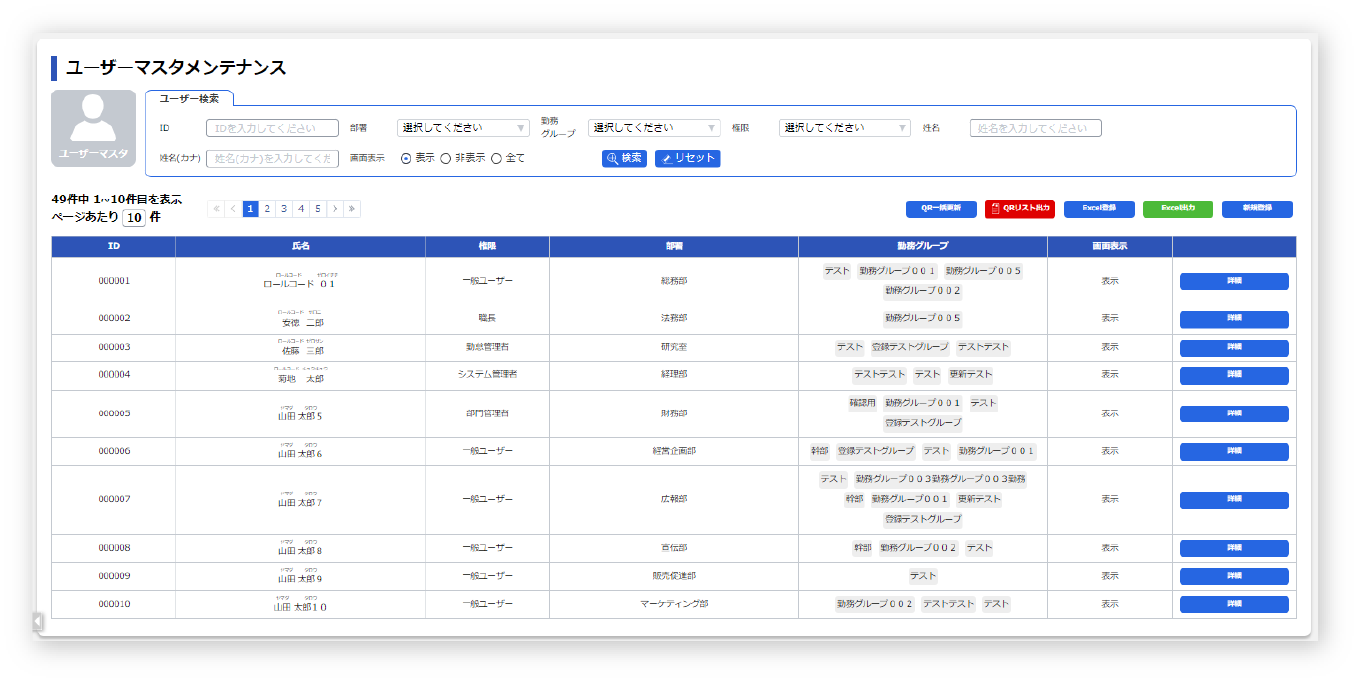
Task: Collapse the side panel arrow at bottom-left
Action: pyautogui.click(x=38, y=621)
